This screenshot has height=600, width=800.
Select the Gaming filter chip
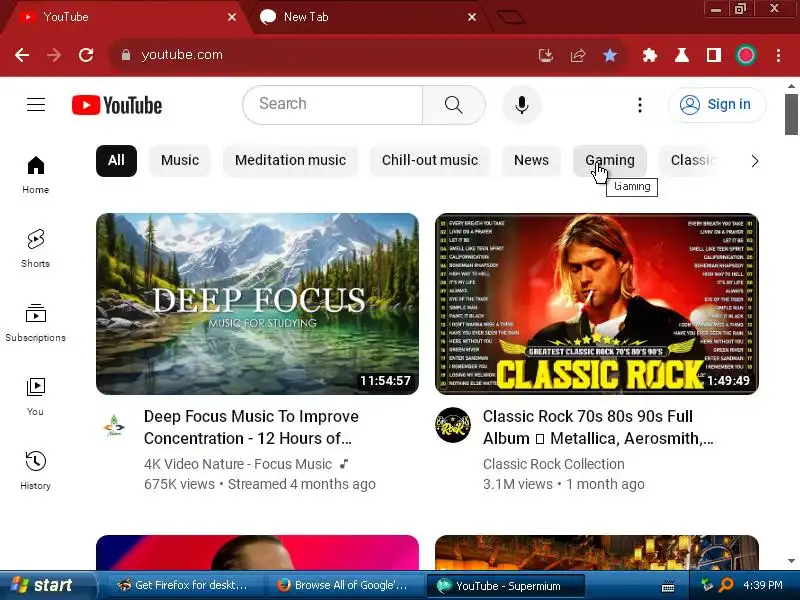[610, 161]
